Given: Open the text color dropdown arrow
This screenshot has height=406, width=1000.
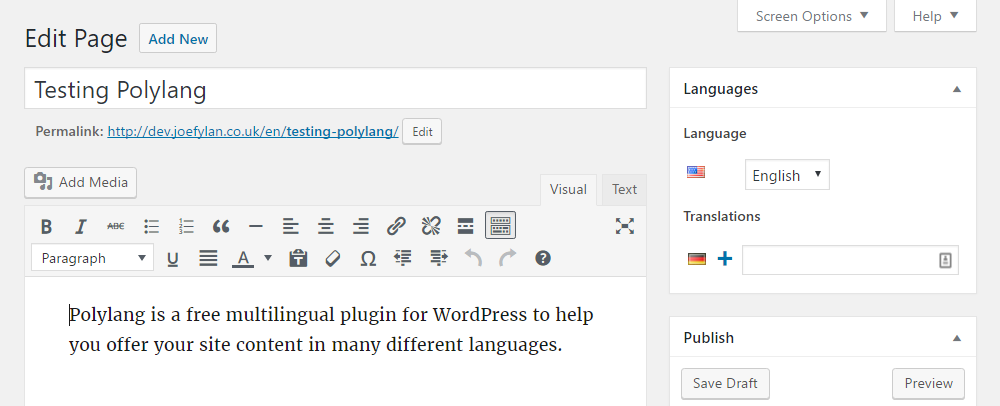Looking at the screenshot, I should tap(268, 258).
